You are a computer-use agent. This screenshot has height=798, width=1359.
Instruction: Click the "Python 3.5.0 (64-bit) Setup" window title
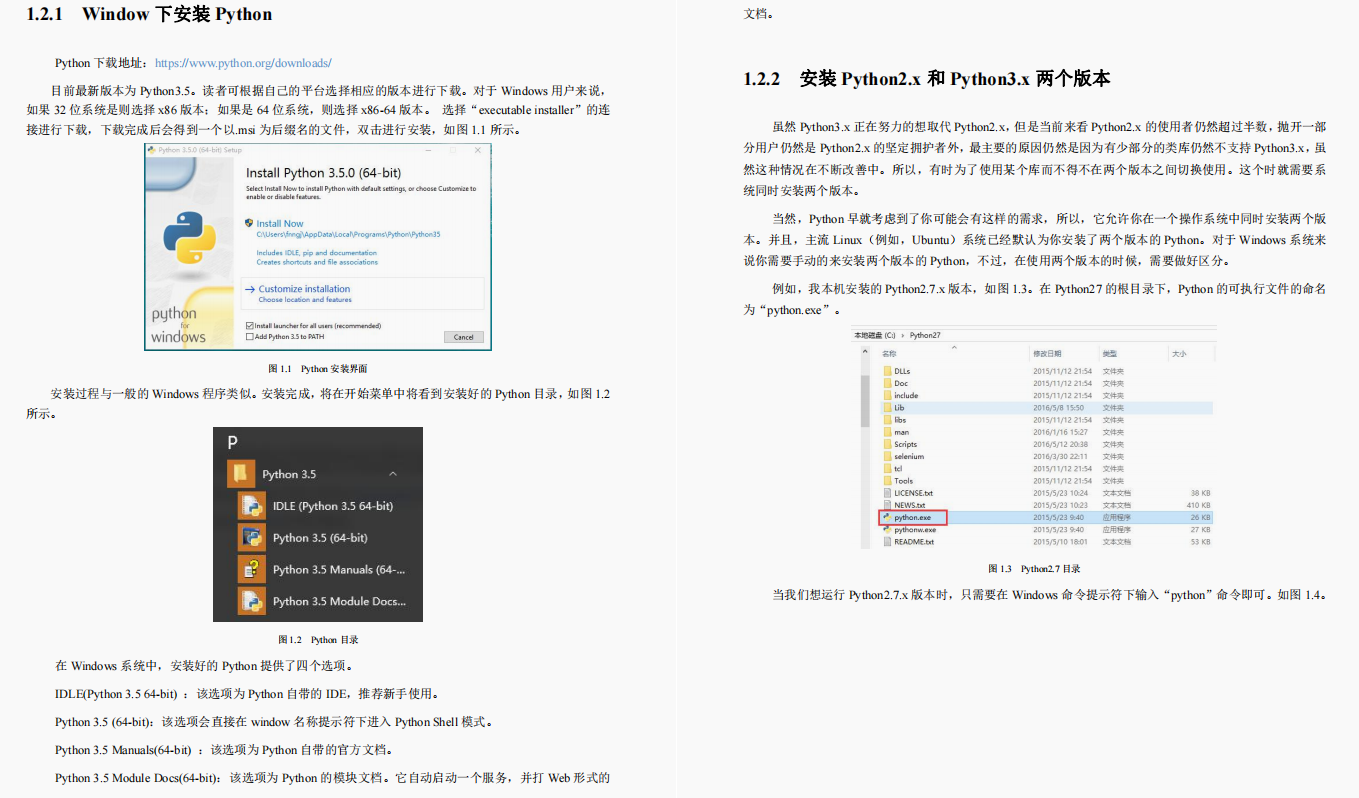coord(198,151)
